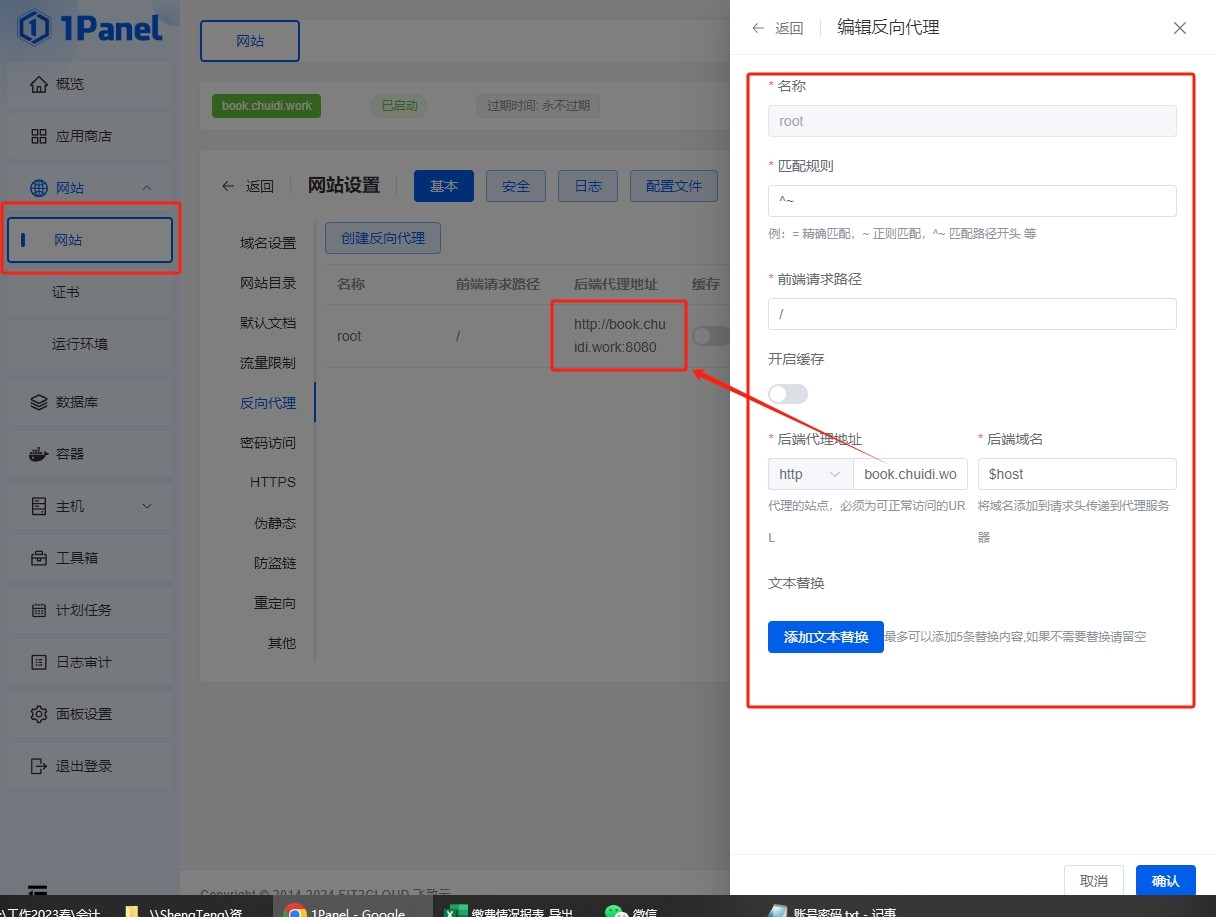The image size is (1216, 917).
Task: Close the 编辑反向代理 drawer
Action: pos(1180,28)
